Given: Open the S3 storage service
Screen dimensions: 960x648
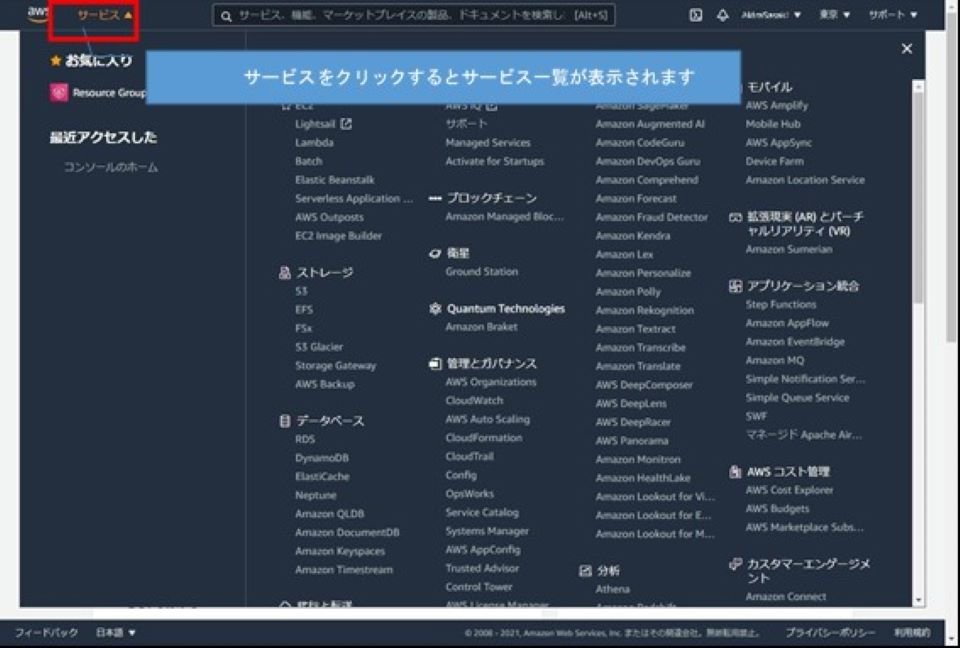Looking at the screenshot, I should coord(301,291).
